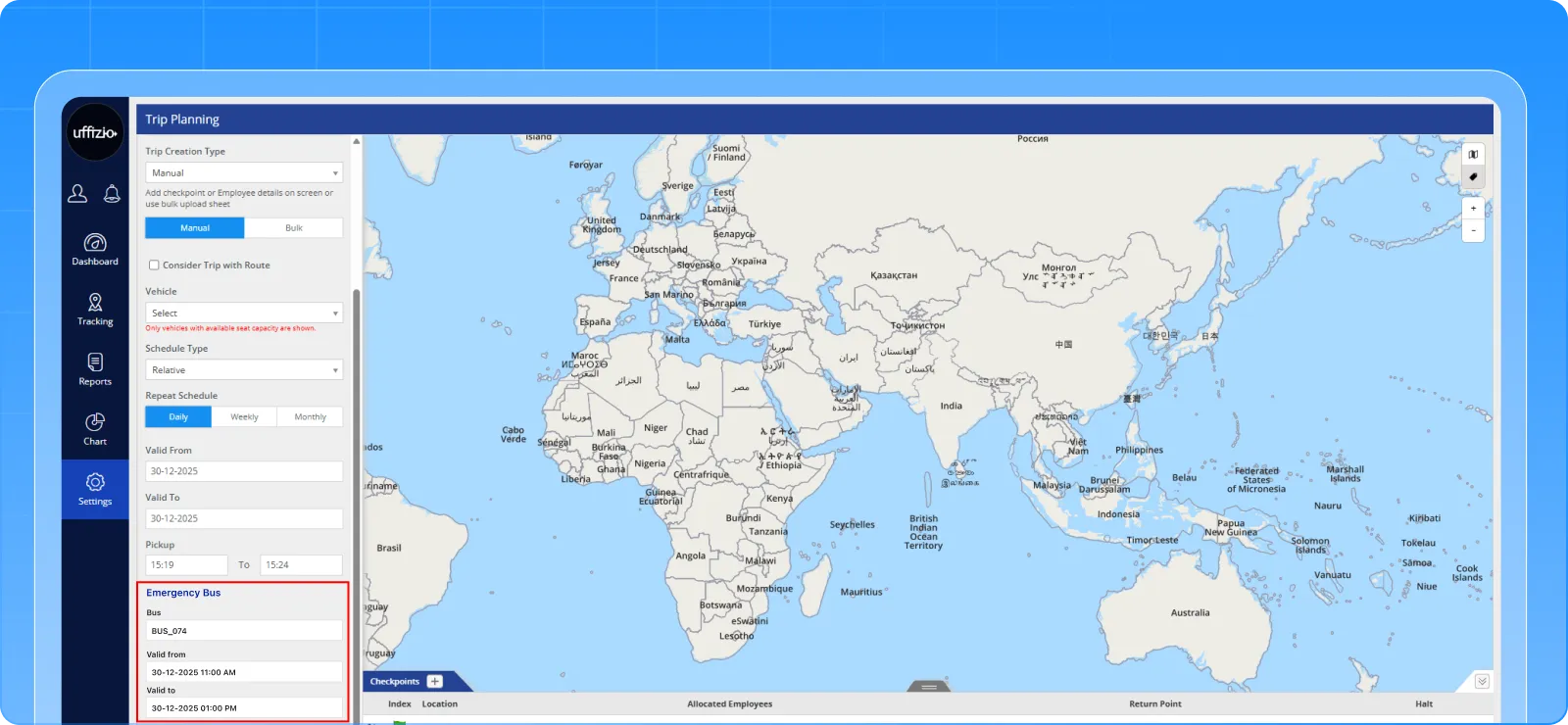Choose Daily repeat schedule
This screenshot has height=725, width=1568.
[x=178, y=417]
